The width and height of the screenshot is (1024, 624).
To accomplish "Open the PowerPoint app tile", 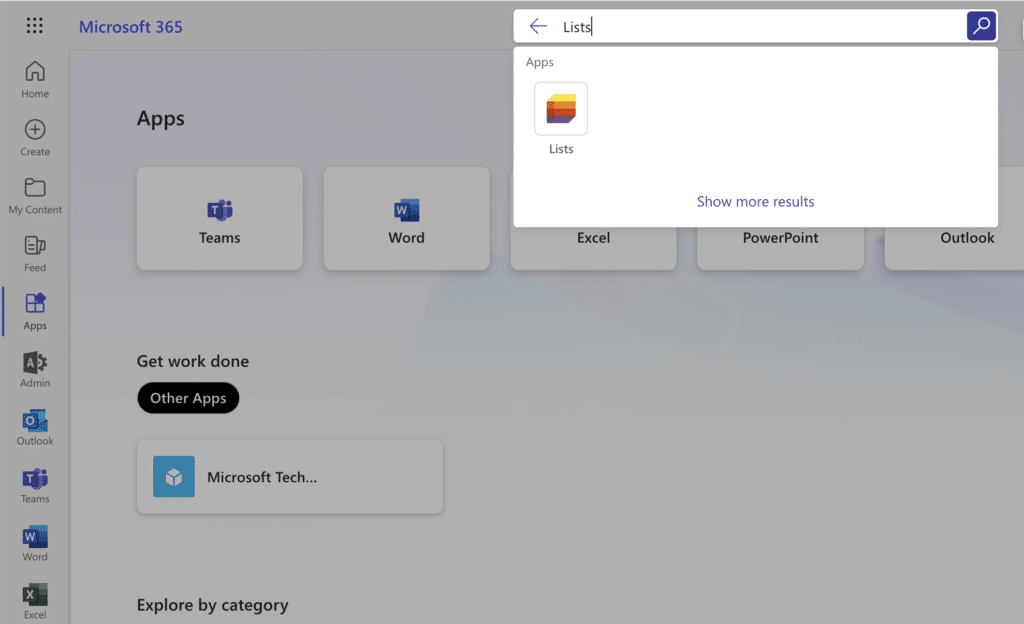I will [780, 248].
